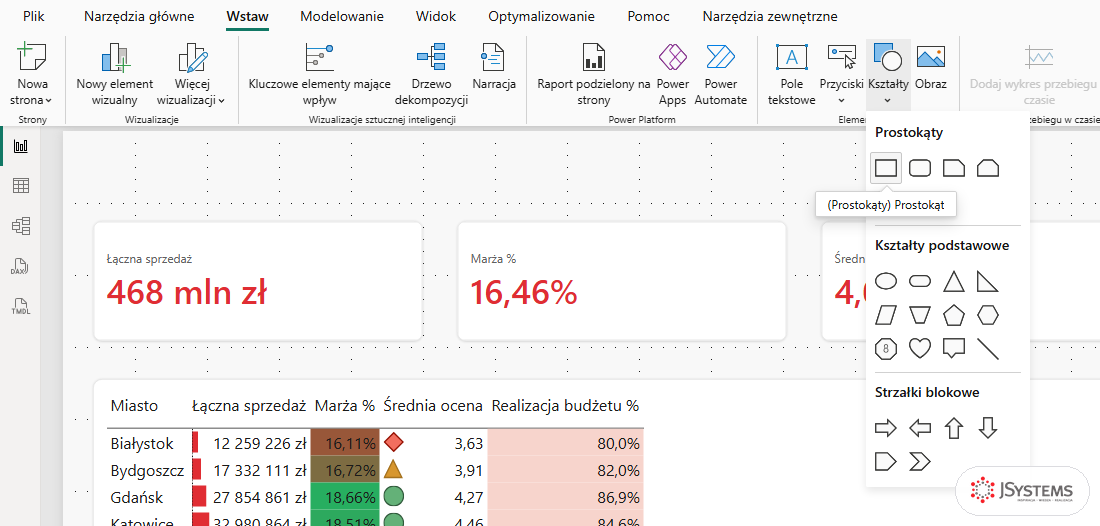Viewport: 1100px width, 526px height.
Task: Open the Report view in sidebar
Action: (21, 146)
